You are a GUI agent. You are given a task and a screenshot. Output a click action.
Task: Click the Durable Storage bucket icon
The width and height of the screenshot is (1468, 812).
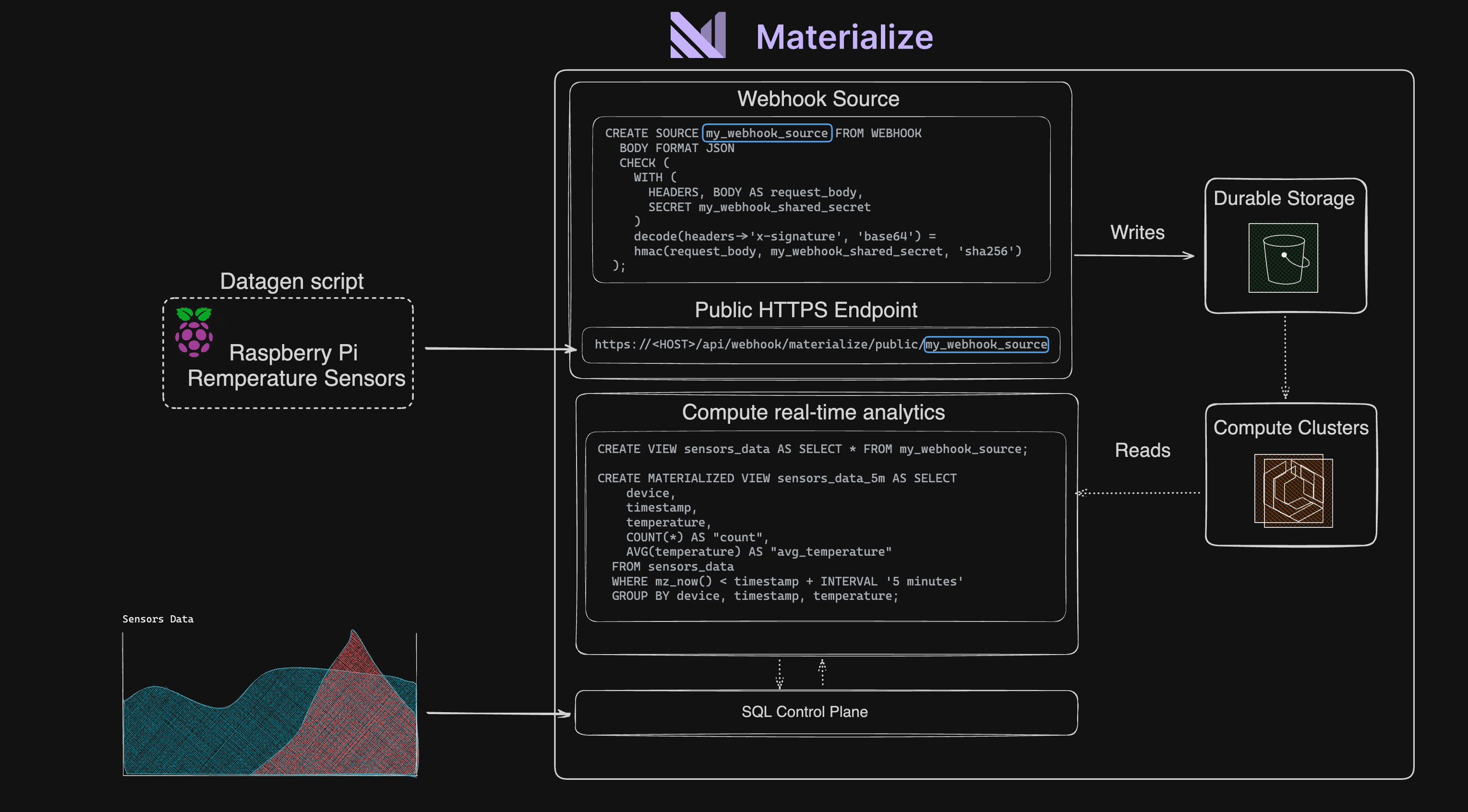click(x=1283, y=258)
